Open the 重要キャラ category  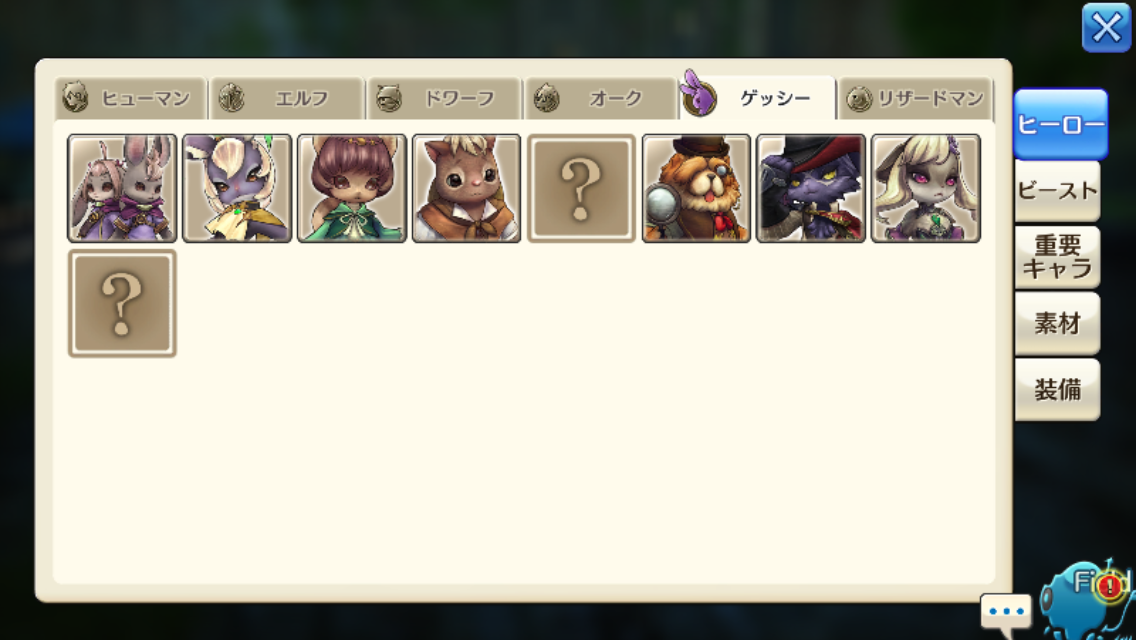(1058, 257)
